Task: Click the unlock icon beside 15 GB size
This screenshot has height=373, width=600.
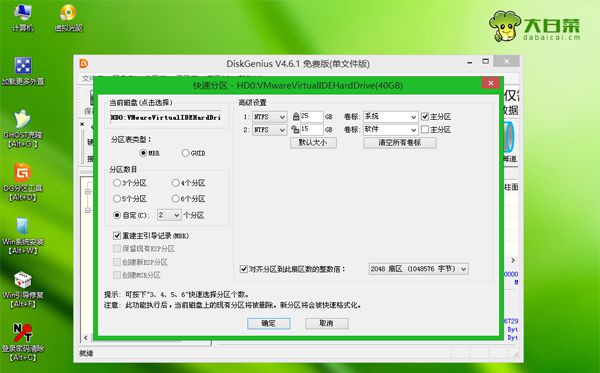Action: 295,129
